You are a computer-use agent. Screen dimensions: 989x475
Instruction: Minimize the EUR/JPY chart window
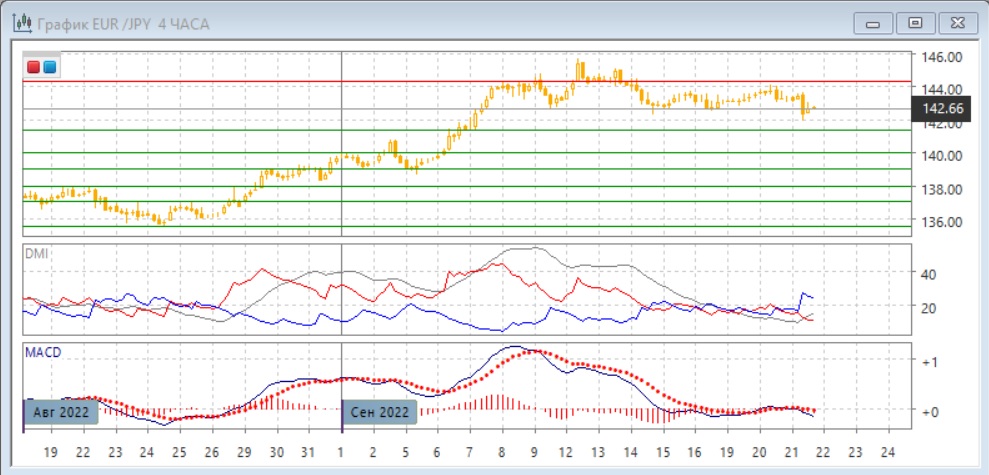877,22
